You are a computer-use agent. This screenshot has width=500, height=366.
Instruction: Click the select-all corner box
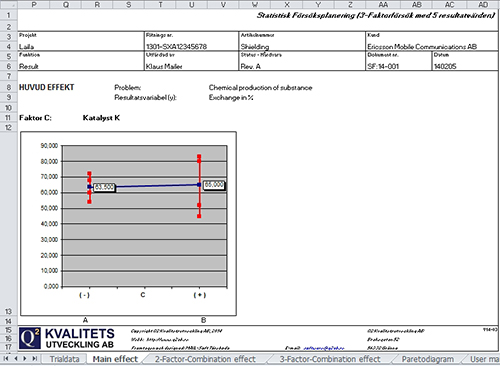point(9,4)
